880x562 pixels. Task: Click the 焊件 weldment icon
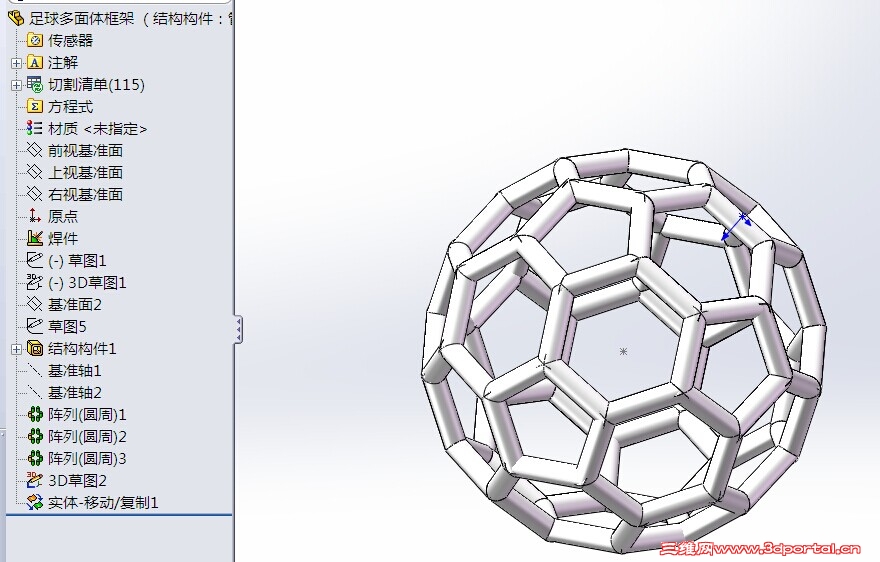click(35, 238)
